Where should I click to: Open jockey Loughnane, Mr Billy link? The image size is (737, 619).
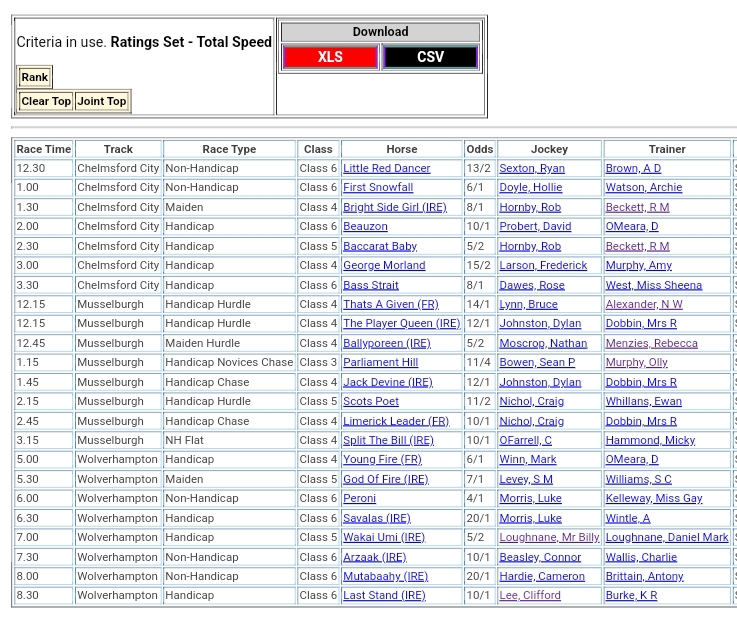tap(549, 537)
